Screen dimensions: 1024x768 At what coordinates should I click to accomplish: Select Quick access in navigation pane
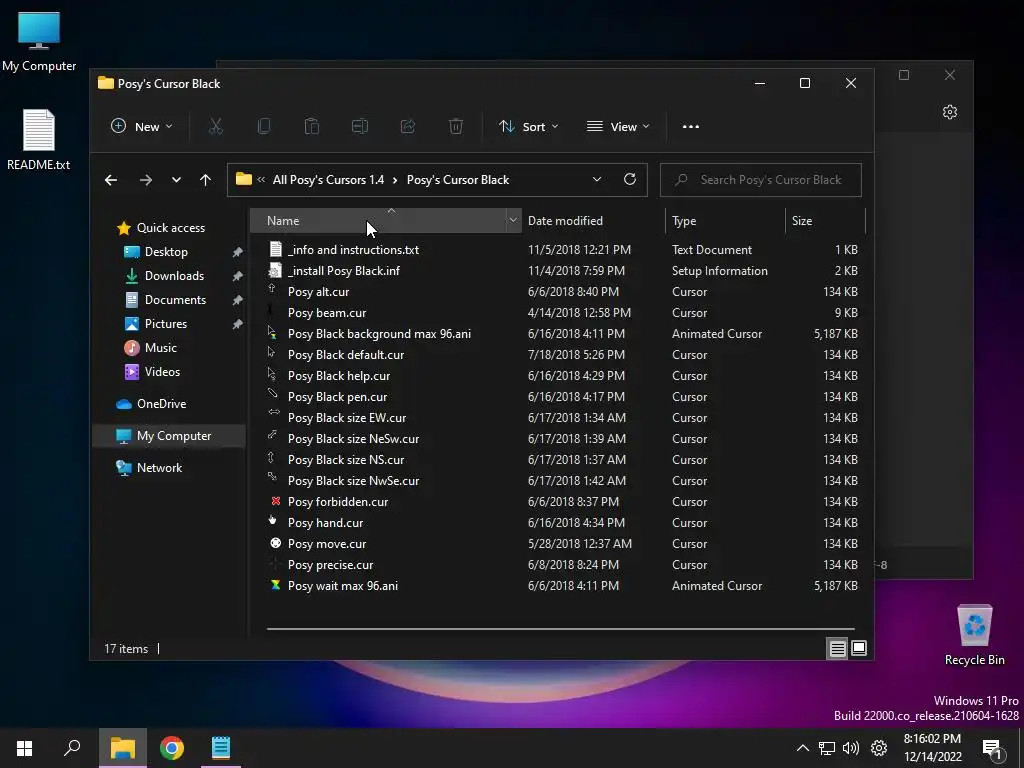[170, 228]
